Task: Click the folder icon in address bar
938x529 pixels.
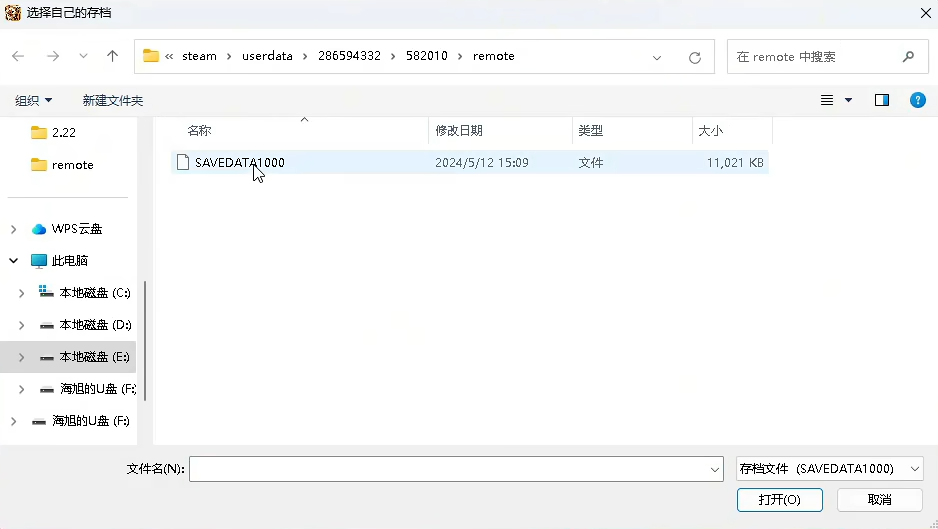Action: tap(151, 56)
